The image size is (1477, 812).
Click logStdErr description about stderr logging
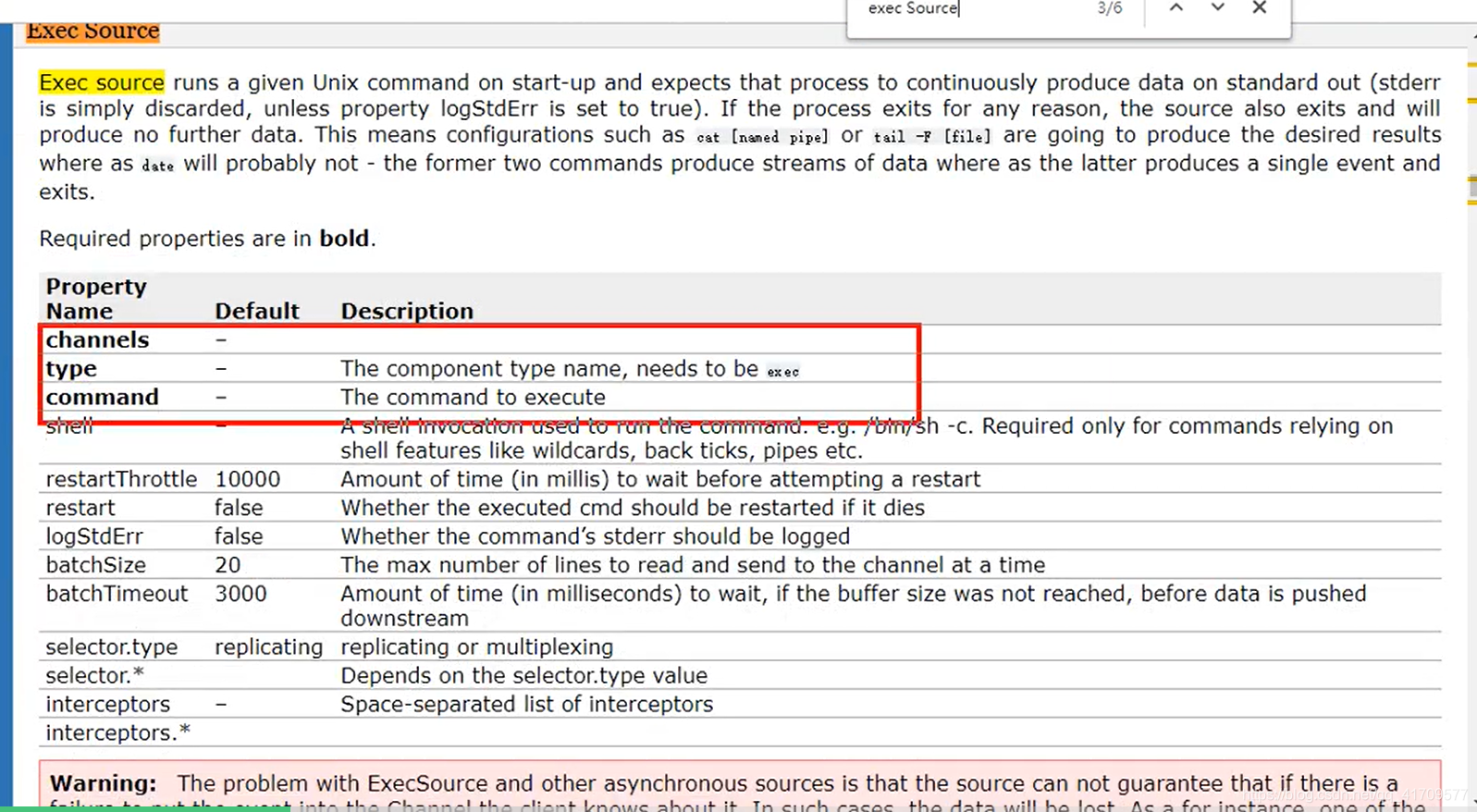(x=596, y=536)
